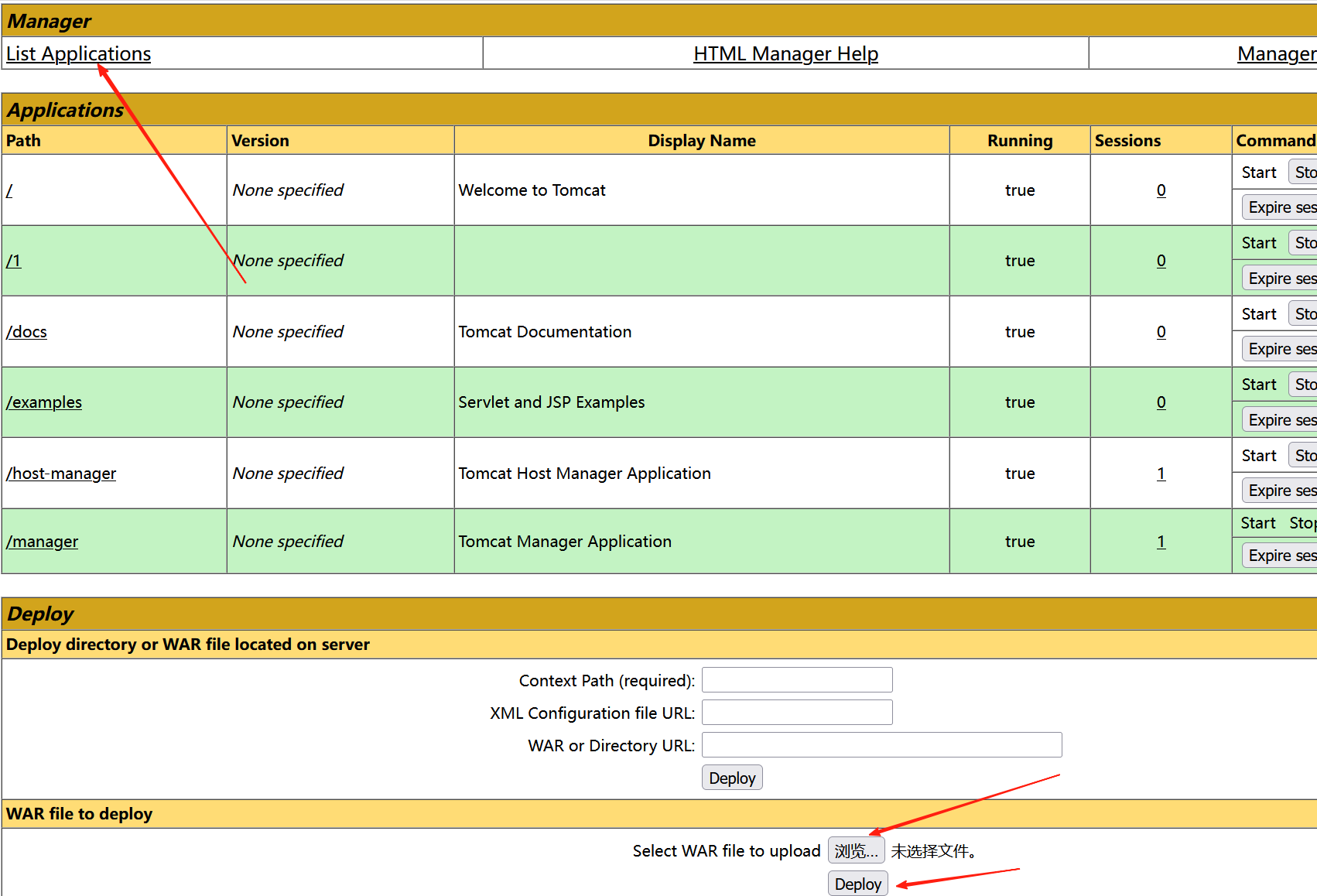Viewport: 1317px width, 896px height.
Task: Click the Servlet and JSP Examples text
Action: [x=551, y=402]
